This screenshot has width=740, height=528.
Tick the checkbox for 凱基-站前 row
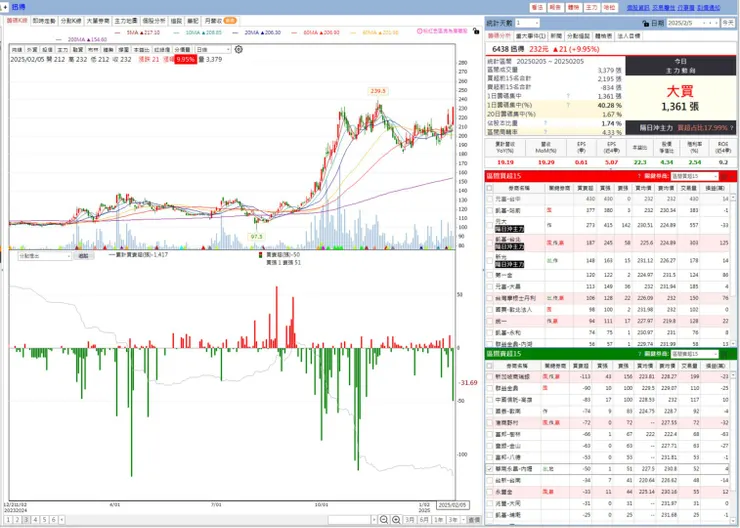(489, 210)
